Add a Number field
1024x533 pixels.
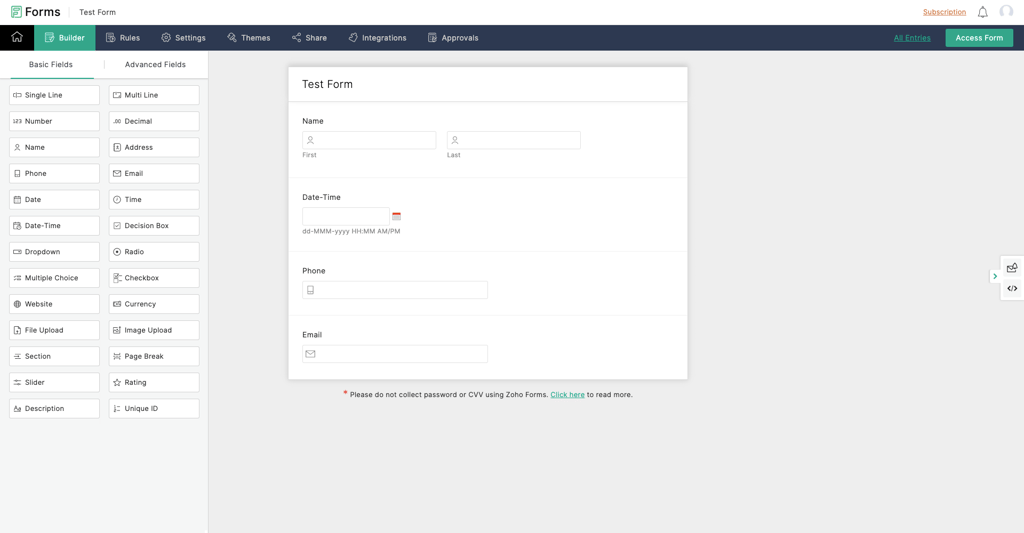tap(54, 121)
